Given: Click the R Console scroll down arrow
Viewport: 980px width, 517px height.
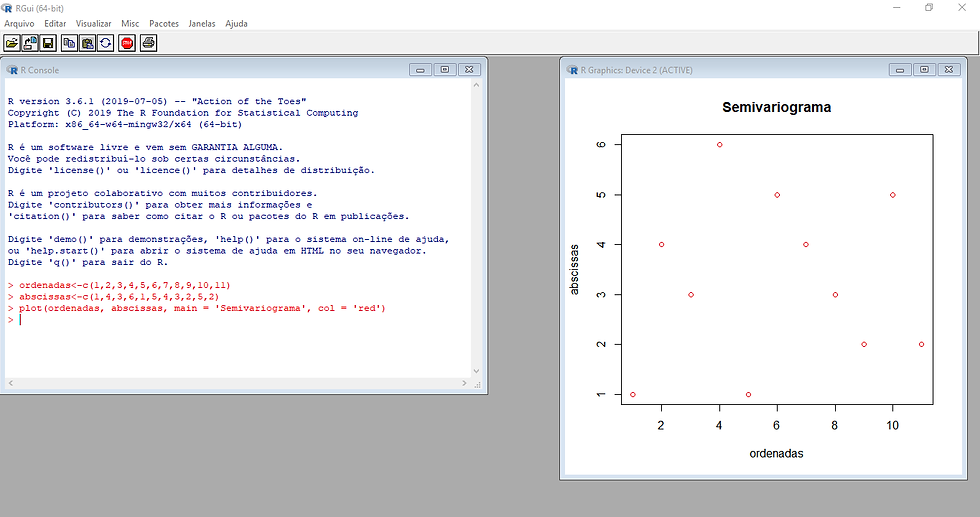Looking at the screenshot, I should click(x=476, y=371).
